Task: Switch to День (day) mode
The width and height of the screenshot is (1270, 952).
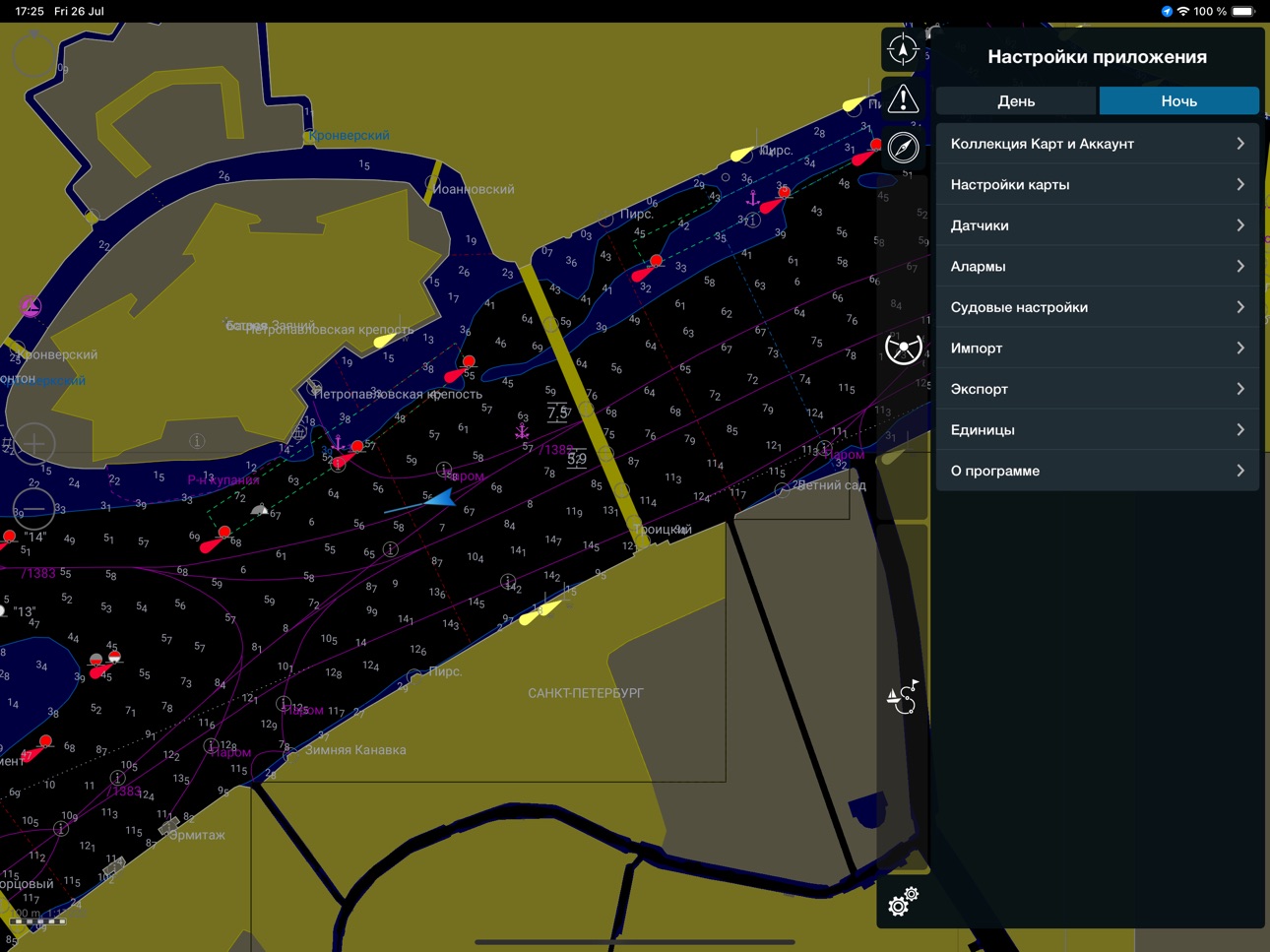Action: coord(1016,100)
